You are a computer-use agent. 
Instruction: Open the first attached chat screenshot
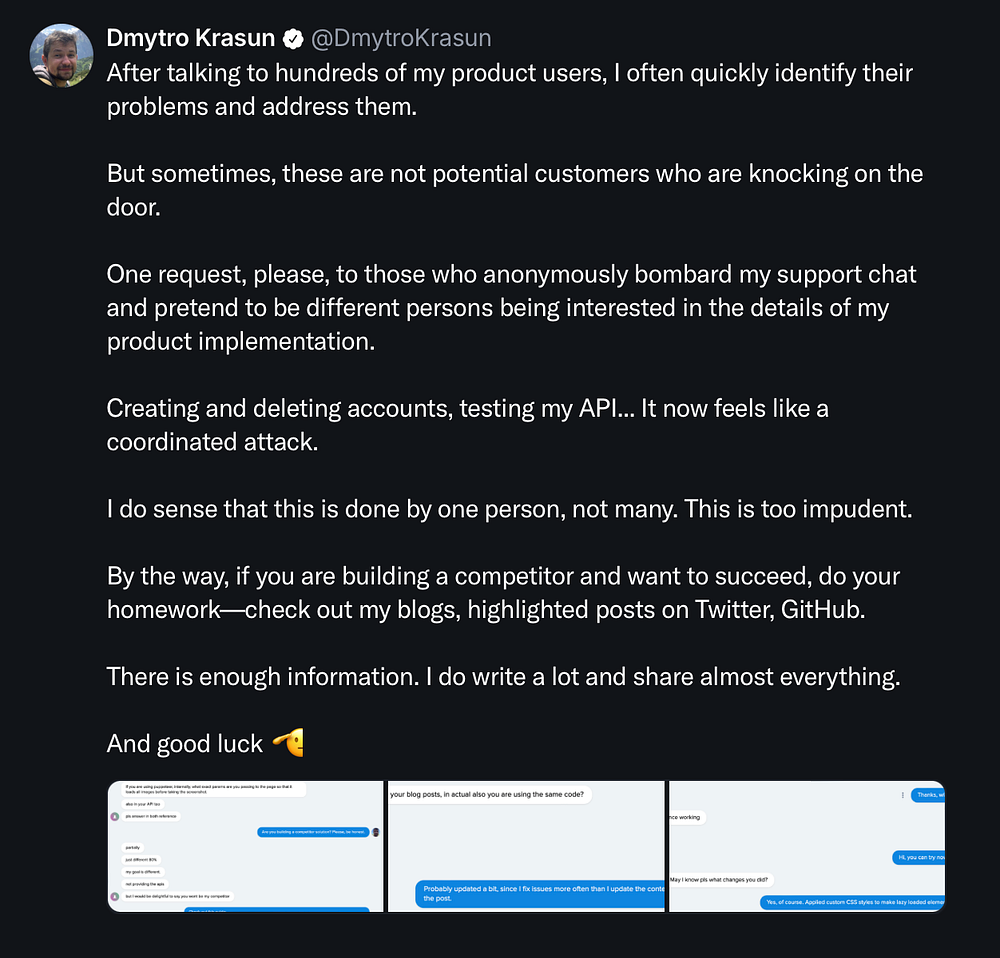(245, 846)
